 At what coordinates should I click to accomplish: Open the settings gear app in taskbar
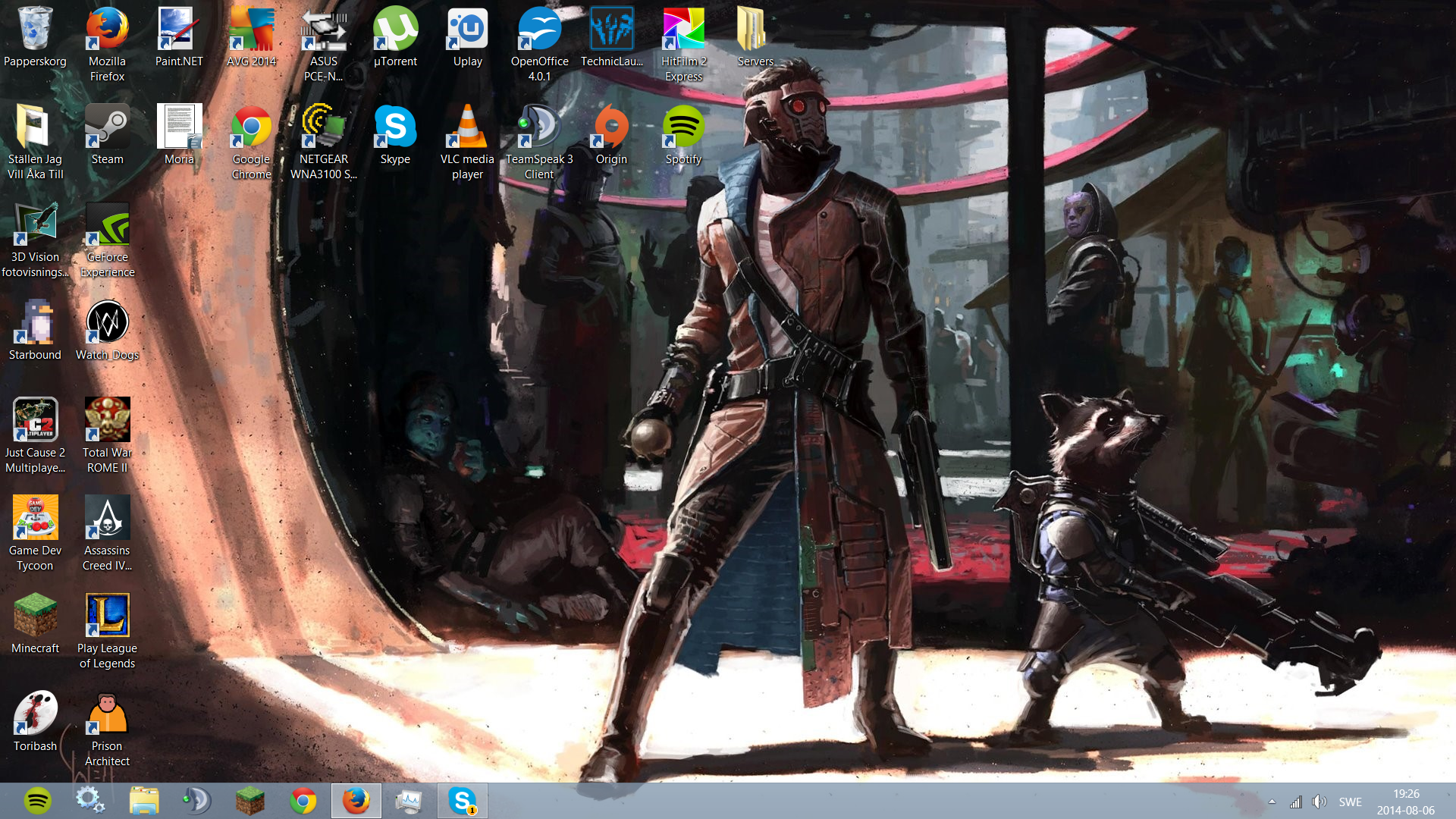(x=90, y=801)
